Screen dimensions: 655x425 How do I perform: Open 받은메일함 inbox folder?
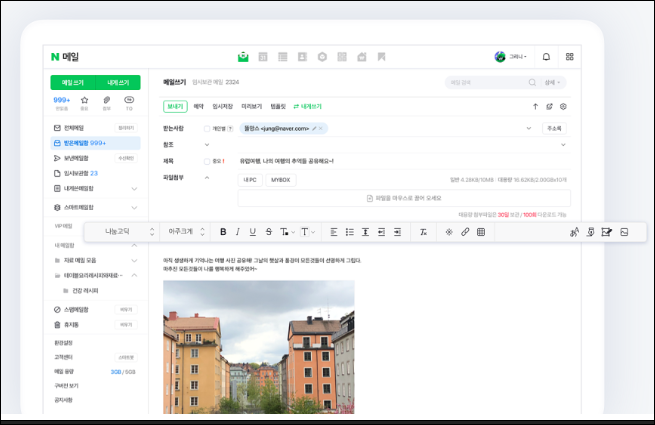click(x=95, y=143)
